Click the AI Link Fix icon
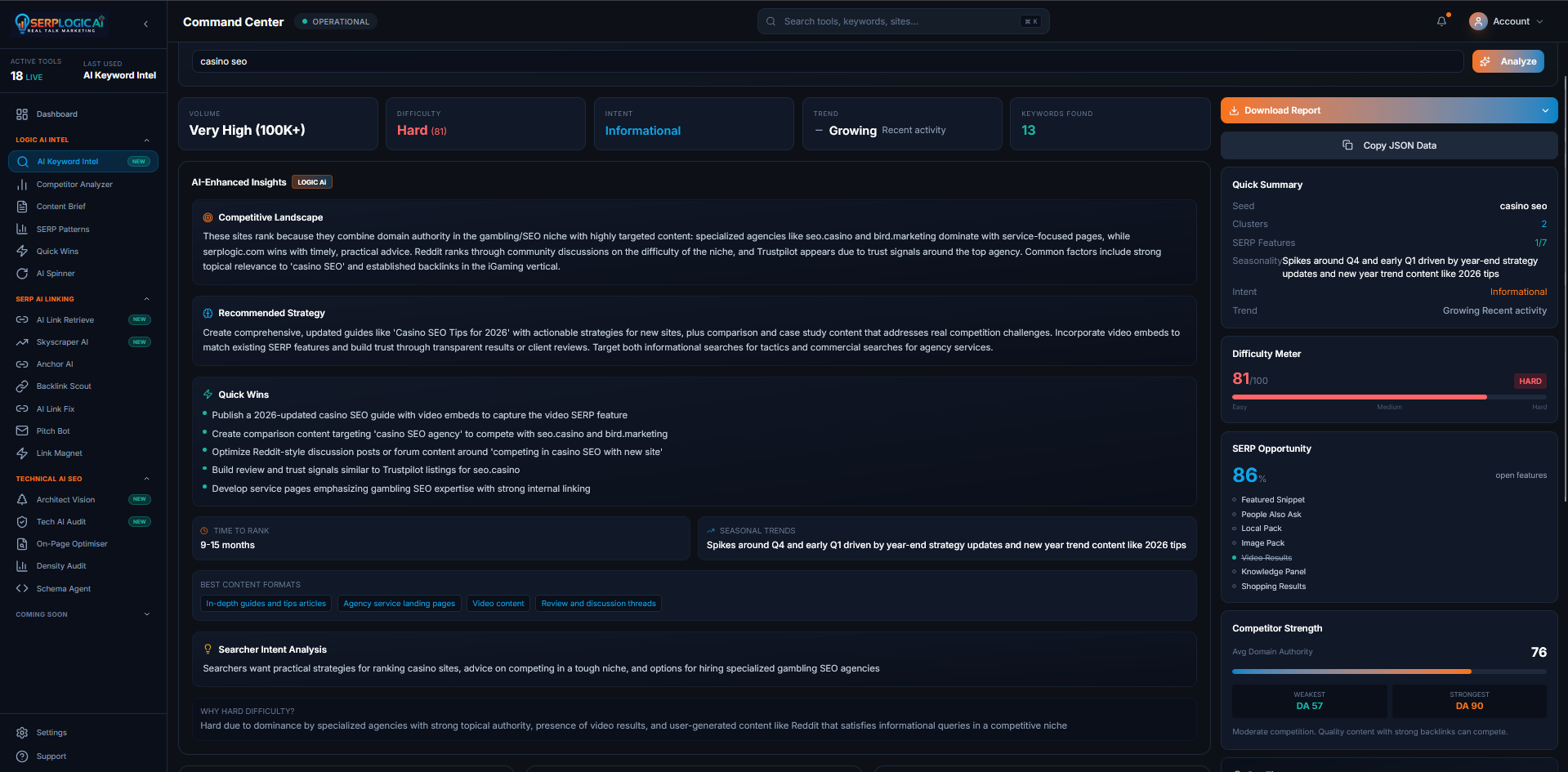 [x=22, y=408]
